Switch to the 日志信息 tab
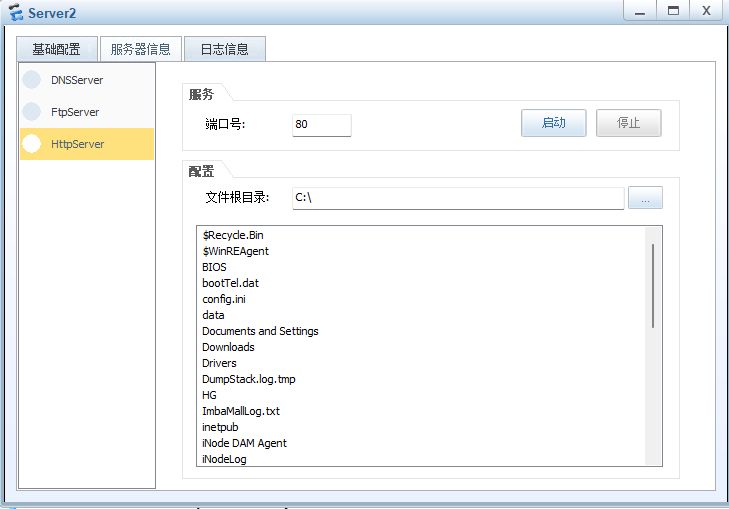729x509 pixels. [x=225, y=49]
